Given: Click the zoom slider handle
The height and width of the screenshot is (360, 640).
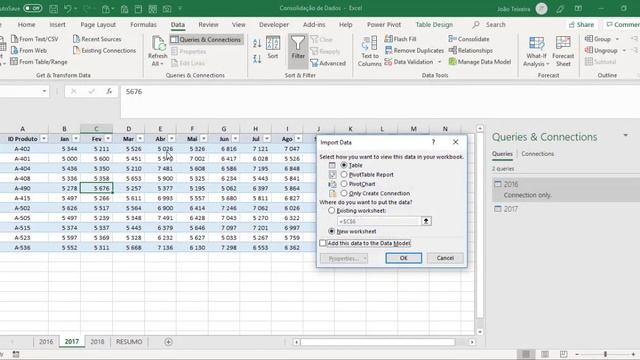Looking at the screenshot, I should (x=605, y=354).
